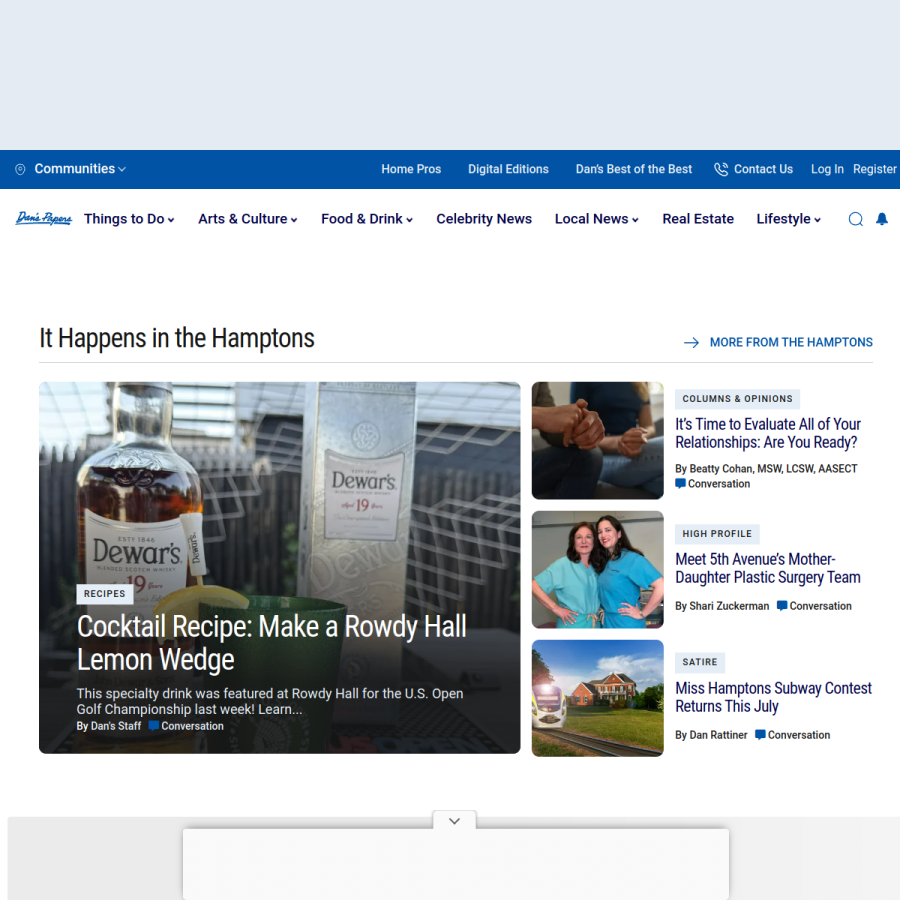Image resolution: width=900 pixels, height=900 pixels.
Task: Expand the Local News chevron
Action: [635, 220]
